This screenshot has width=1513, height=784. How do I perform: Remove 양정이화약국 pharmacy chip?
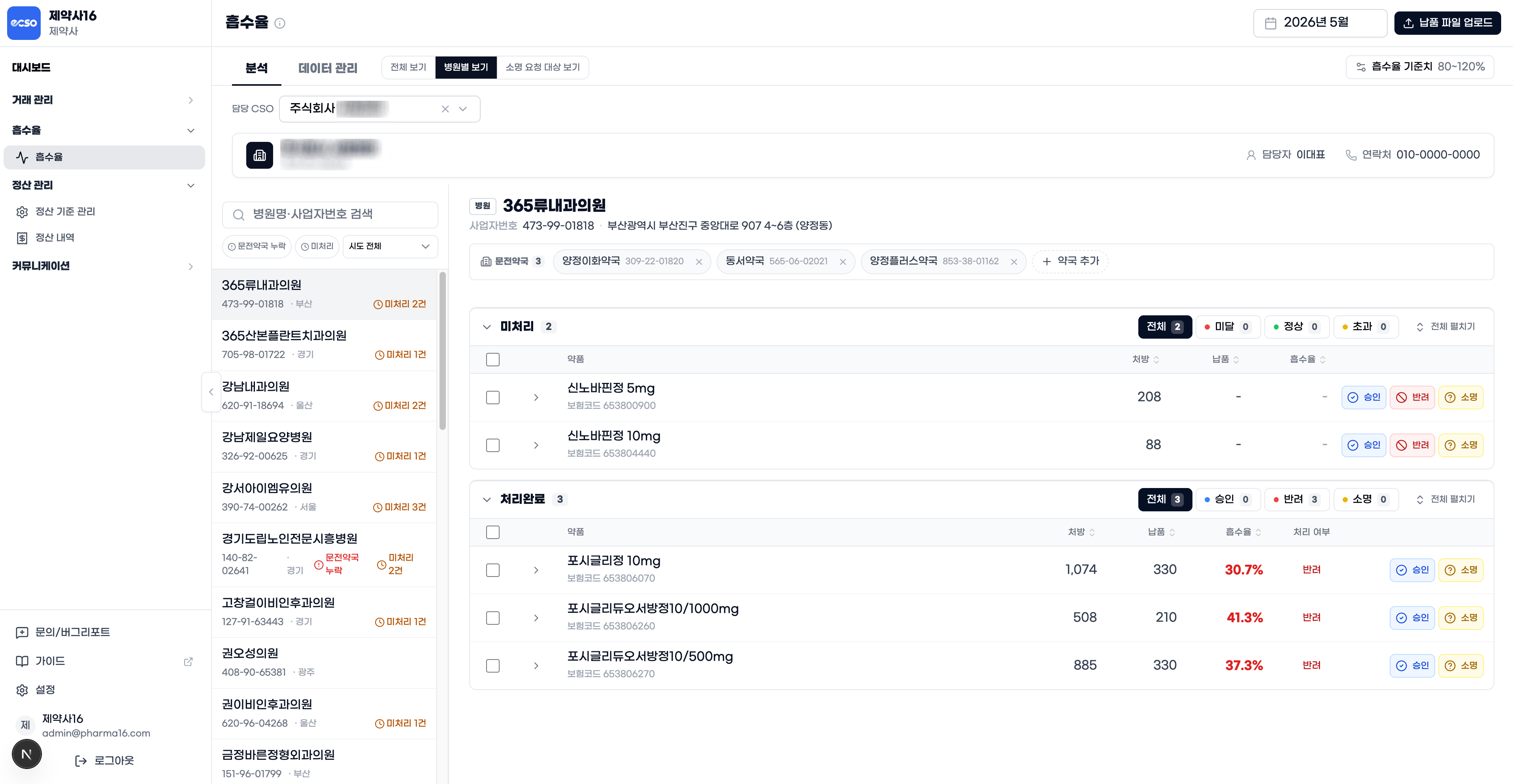[699, 262]
